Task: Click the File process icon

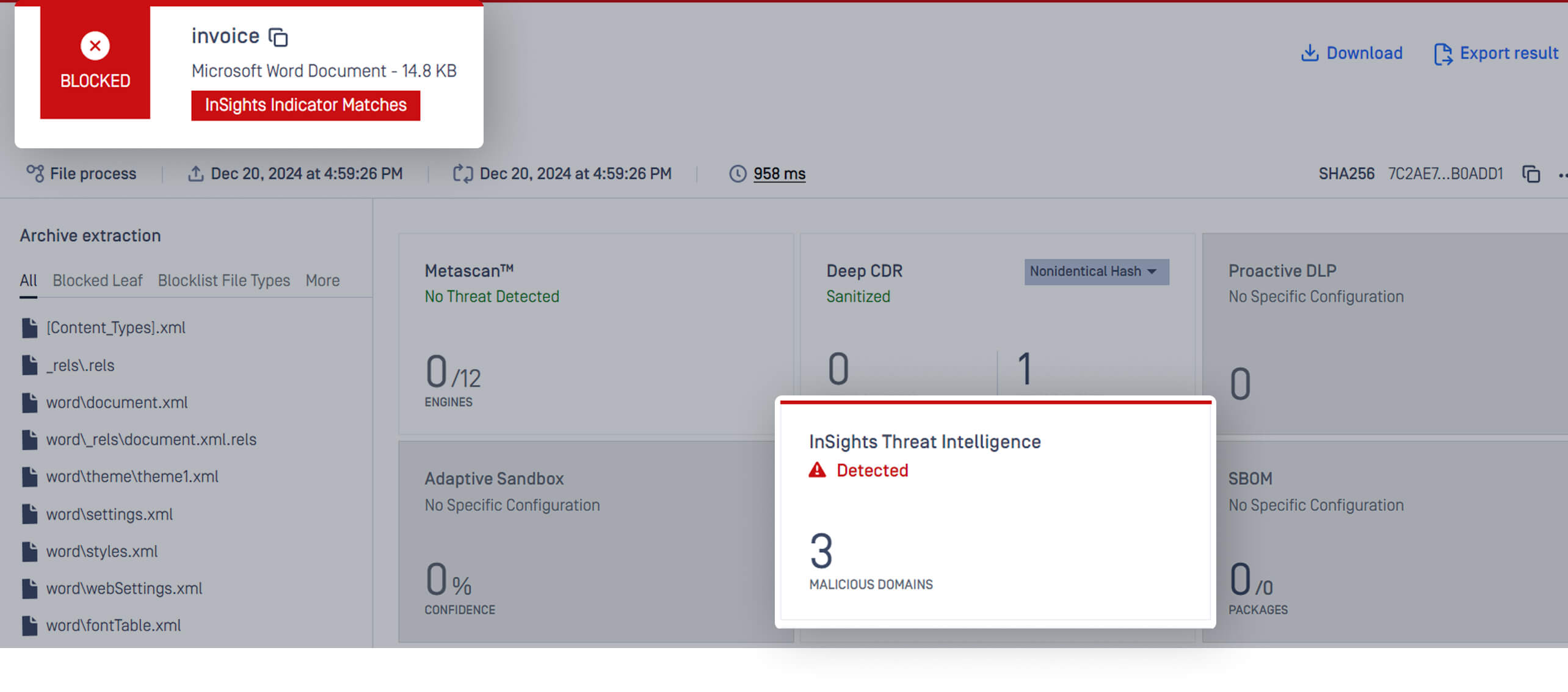Action: pyautogui.click(x=35, y=173)
